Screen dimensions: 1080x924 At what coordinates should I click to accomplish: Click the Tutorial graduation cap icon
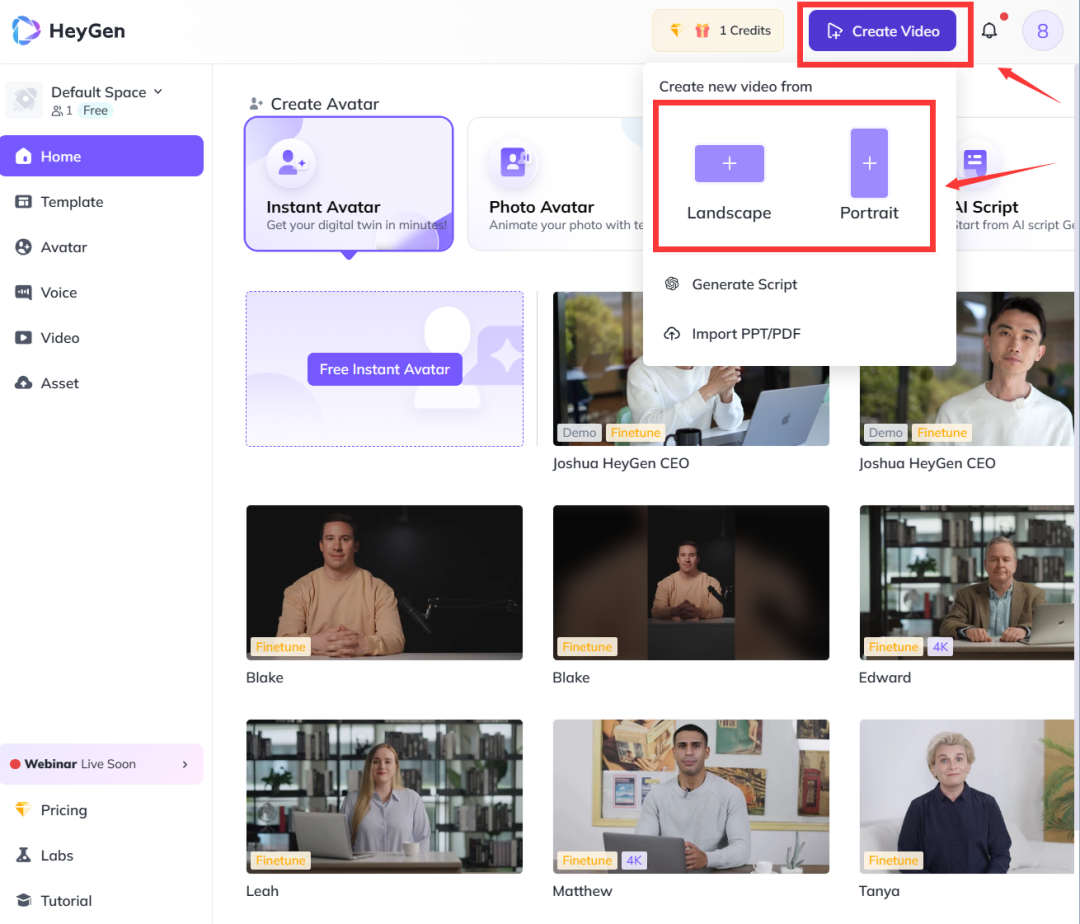click(23, 901)
